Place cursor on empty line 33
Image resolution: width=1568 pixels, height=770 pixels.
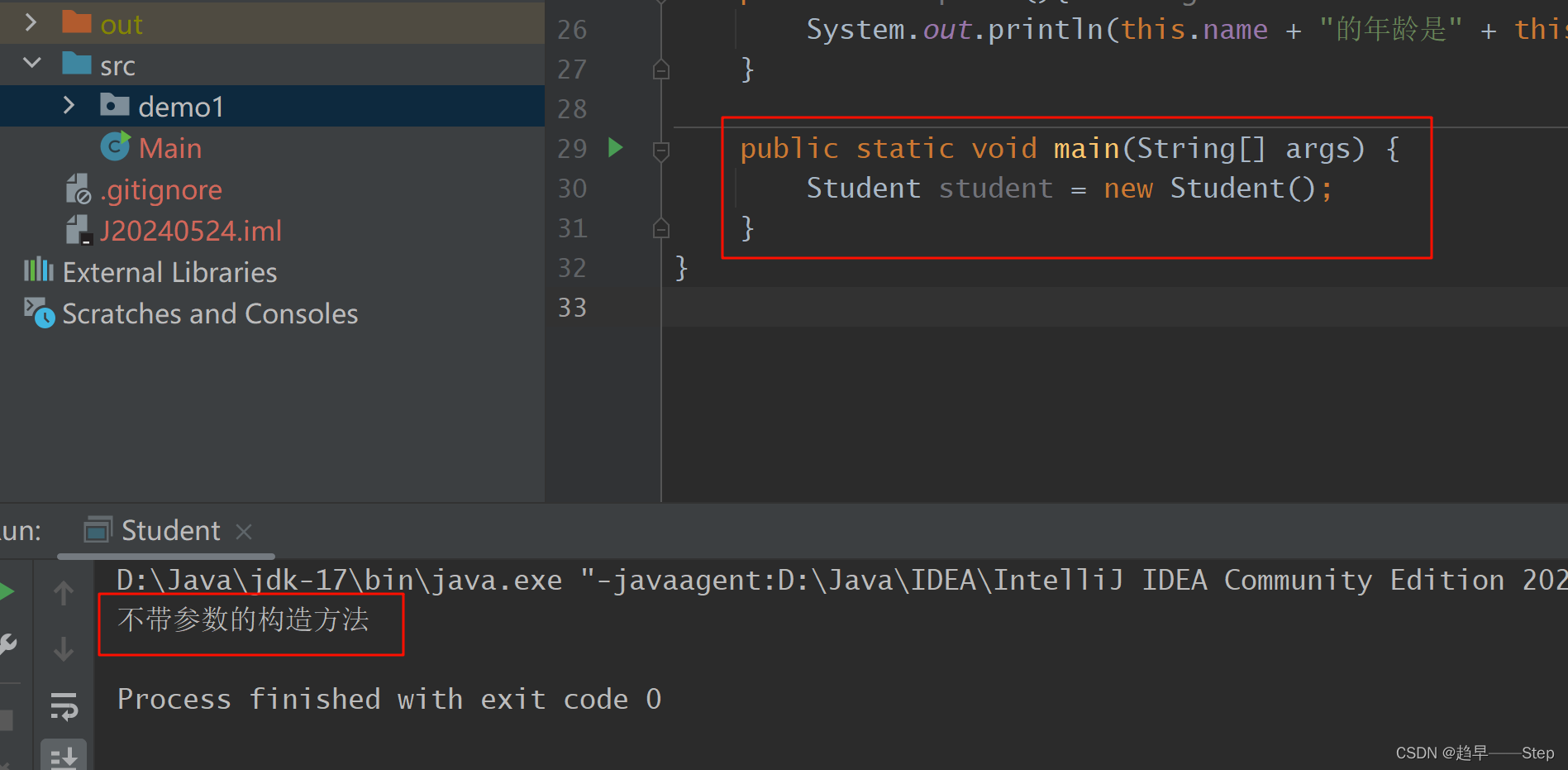tap(1113, 308)
